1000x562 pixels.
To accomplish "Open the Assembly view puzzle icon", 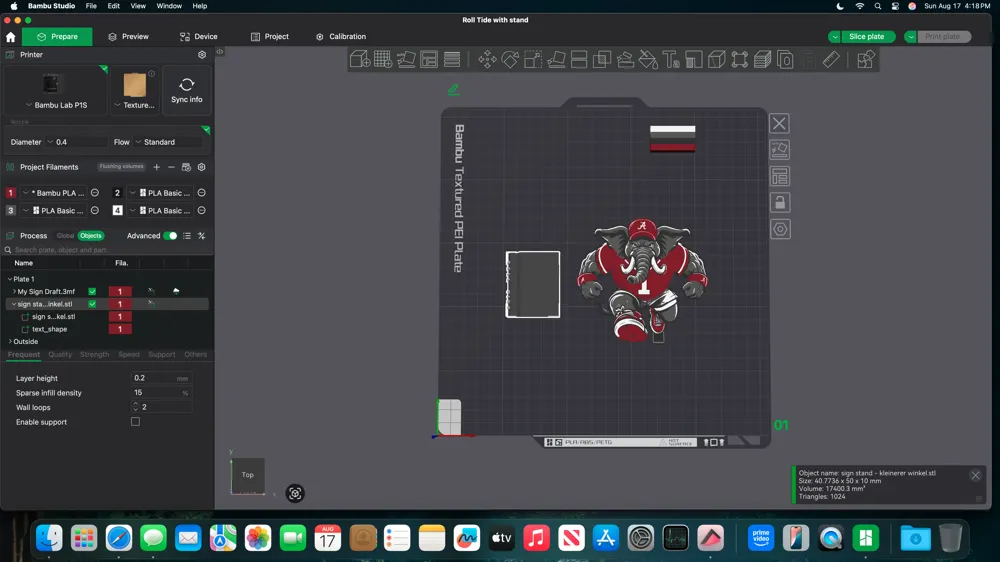I will coord(865,59).
